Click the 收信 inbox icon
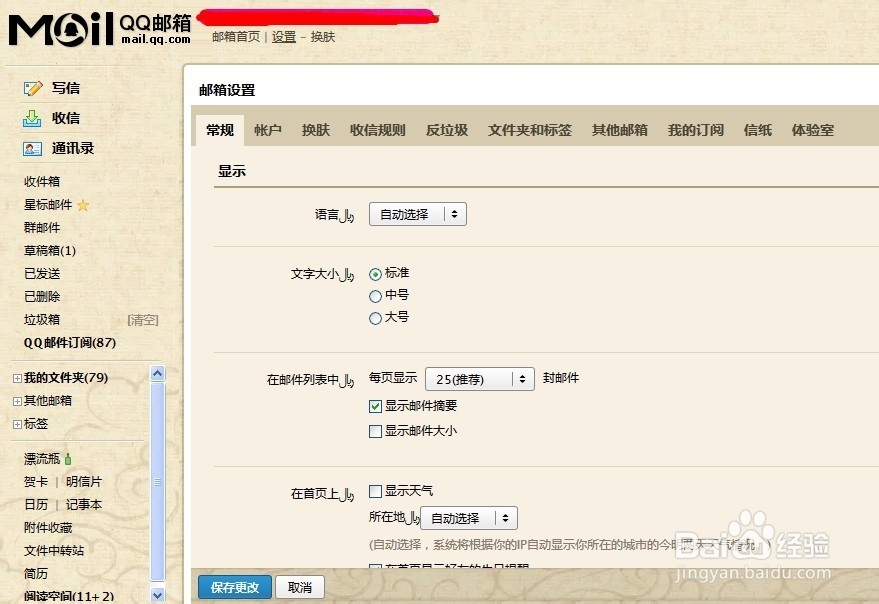 (x=33, y=118)
